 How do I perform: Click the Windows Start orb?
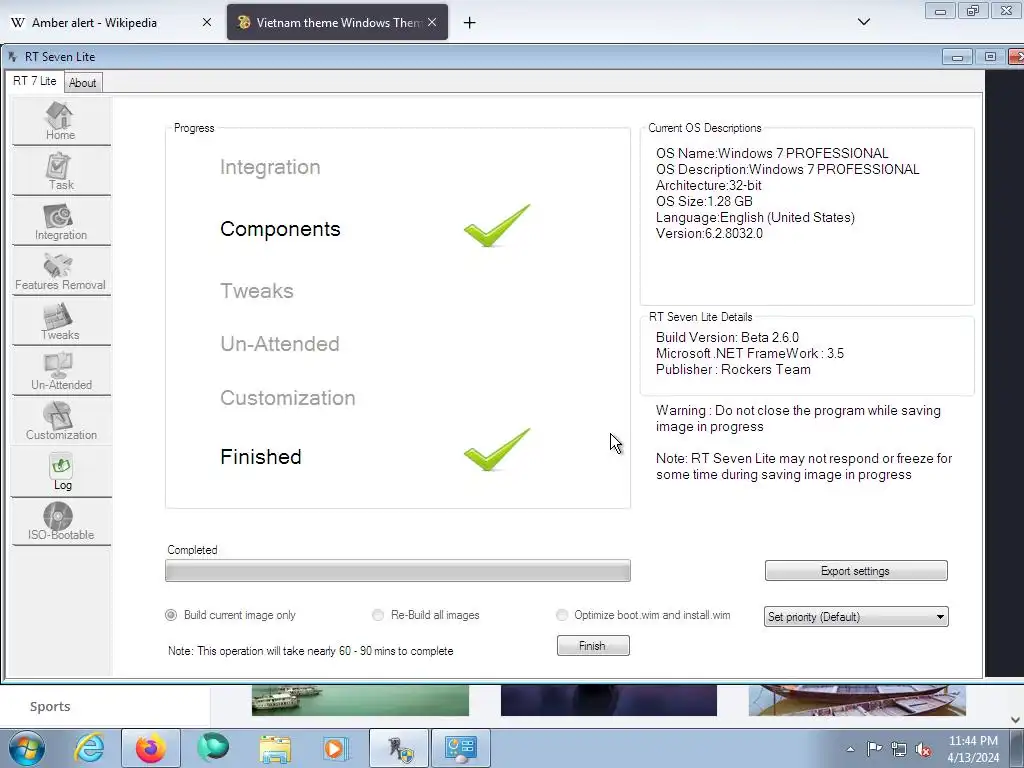point(27,748)
